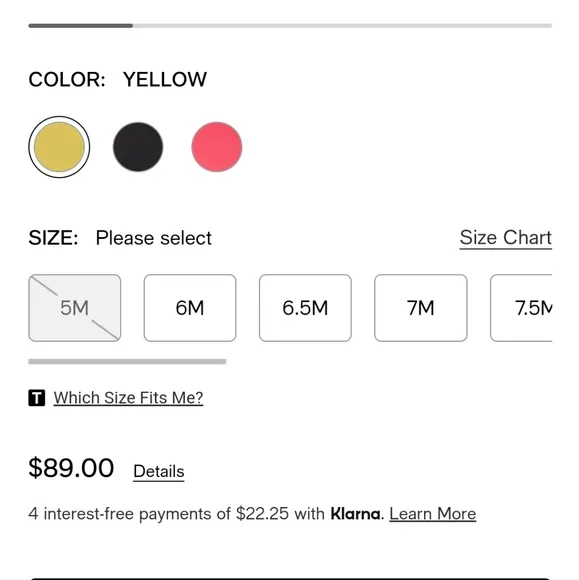Open the Size Chart link

506,238
